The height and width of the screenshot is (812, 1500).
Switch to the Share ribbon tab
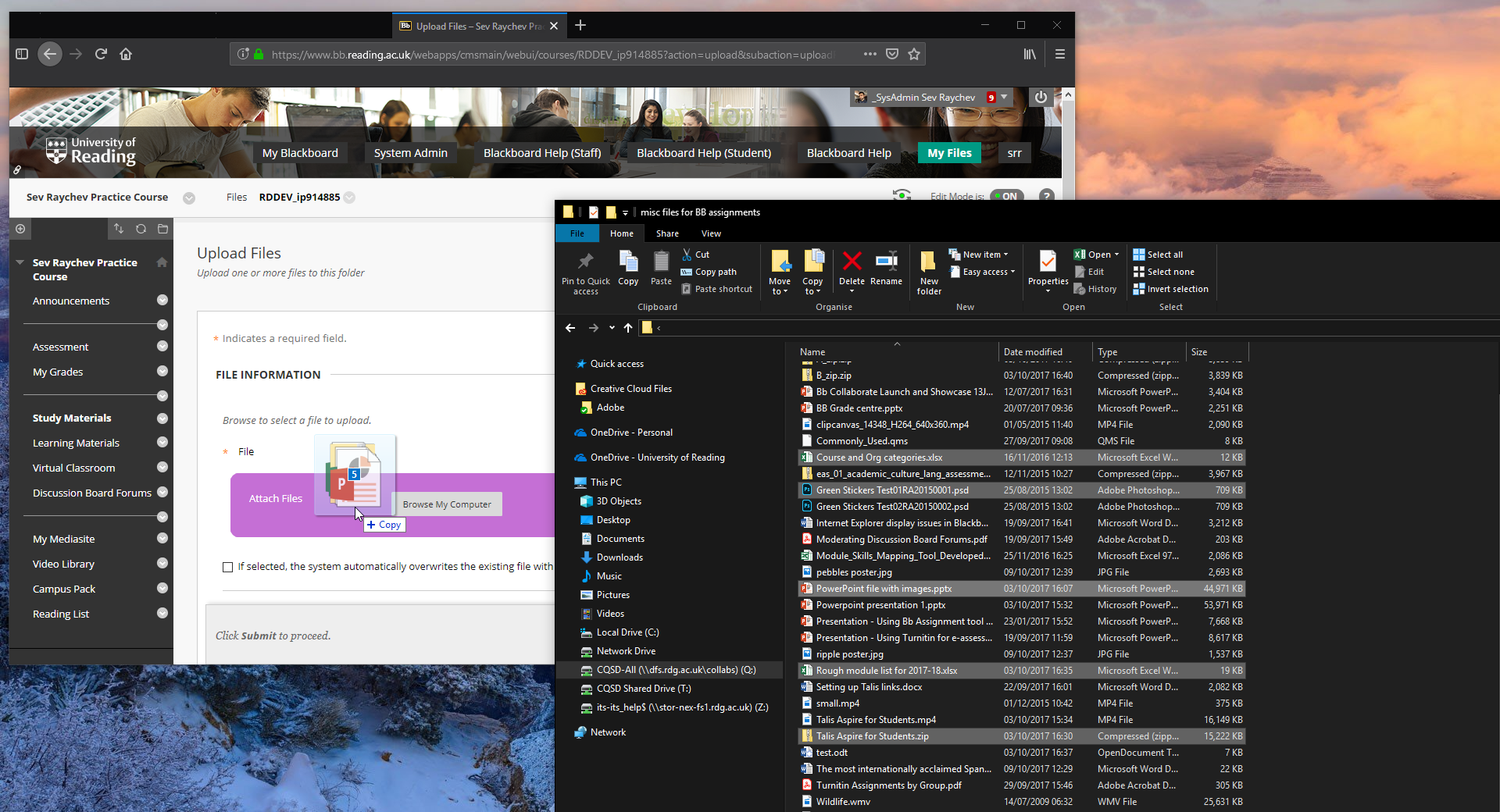point(667,233)
